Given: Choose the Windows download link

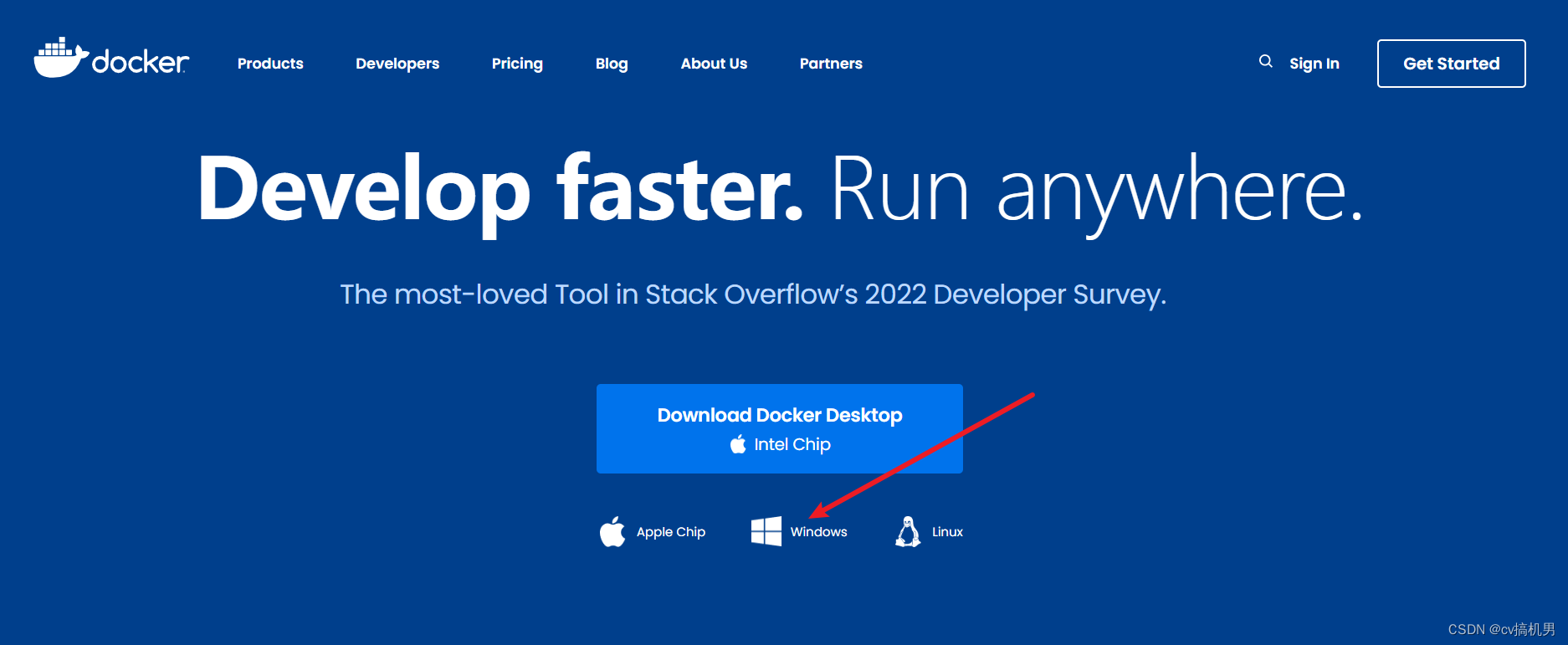Looking at the screenshot, I should tap(799, 532).
